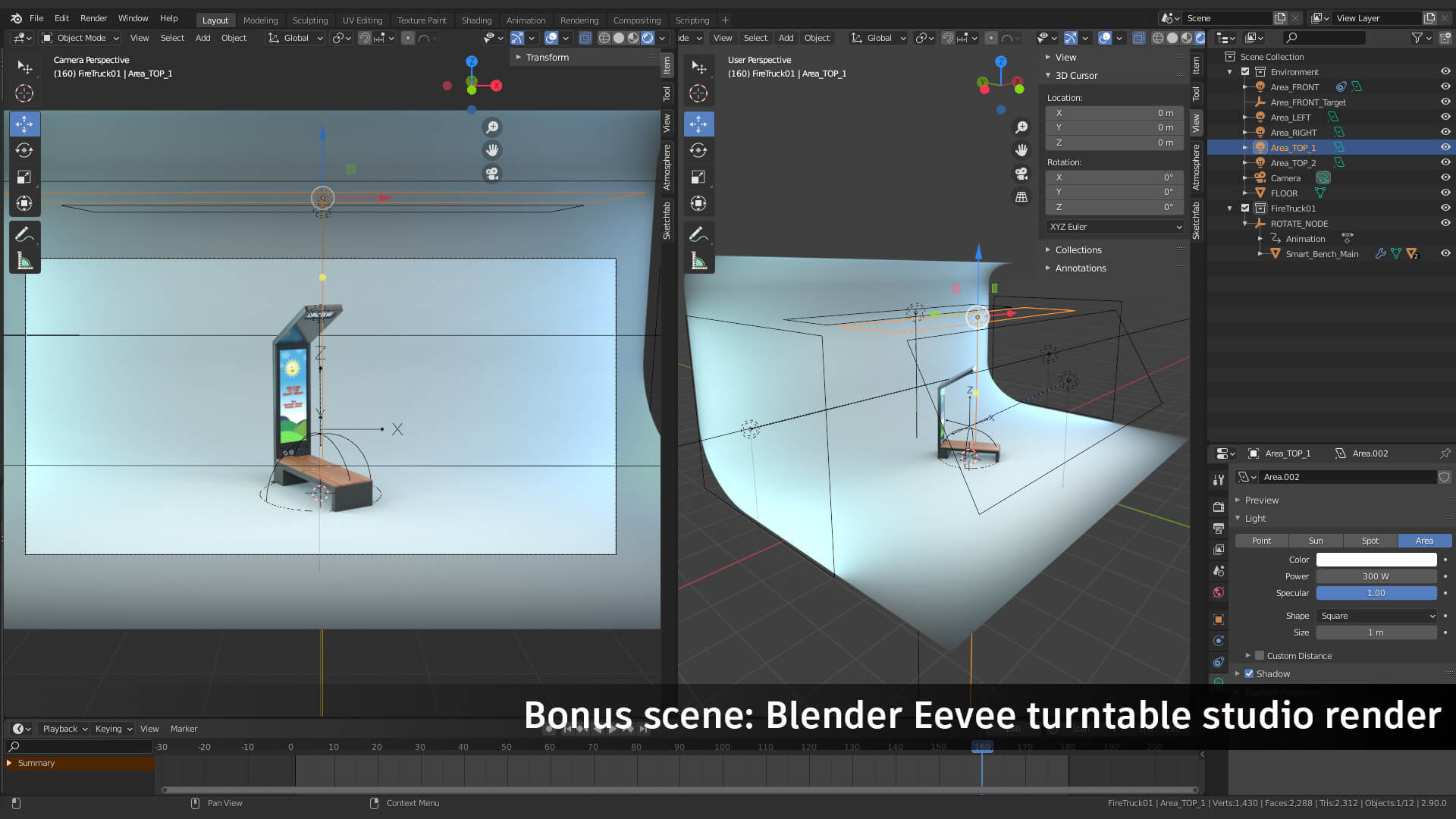Open the XYZ Euler rotation mode dropdown

pos(1114,227)
